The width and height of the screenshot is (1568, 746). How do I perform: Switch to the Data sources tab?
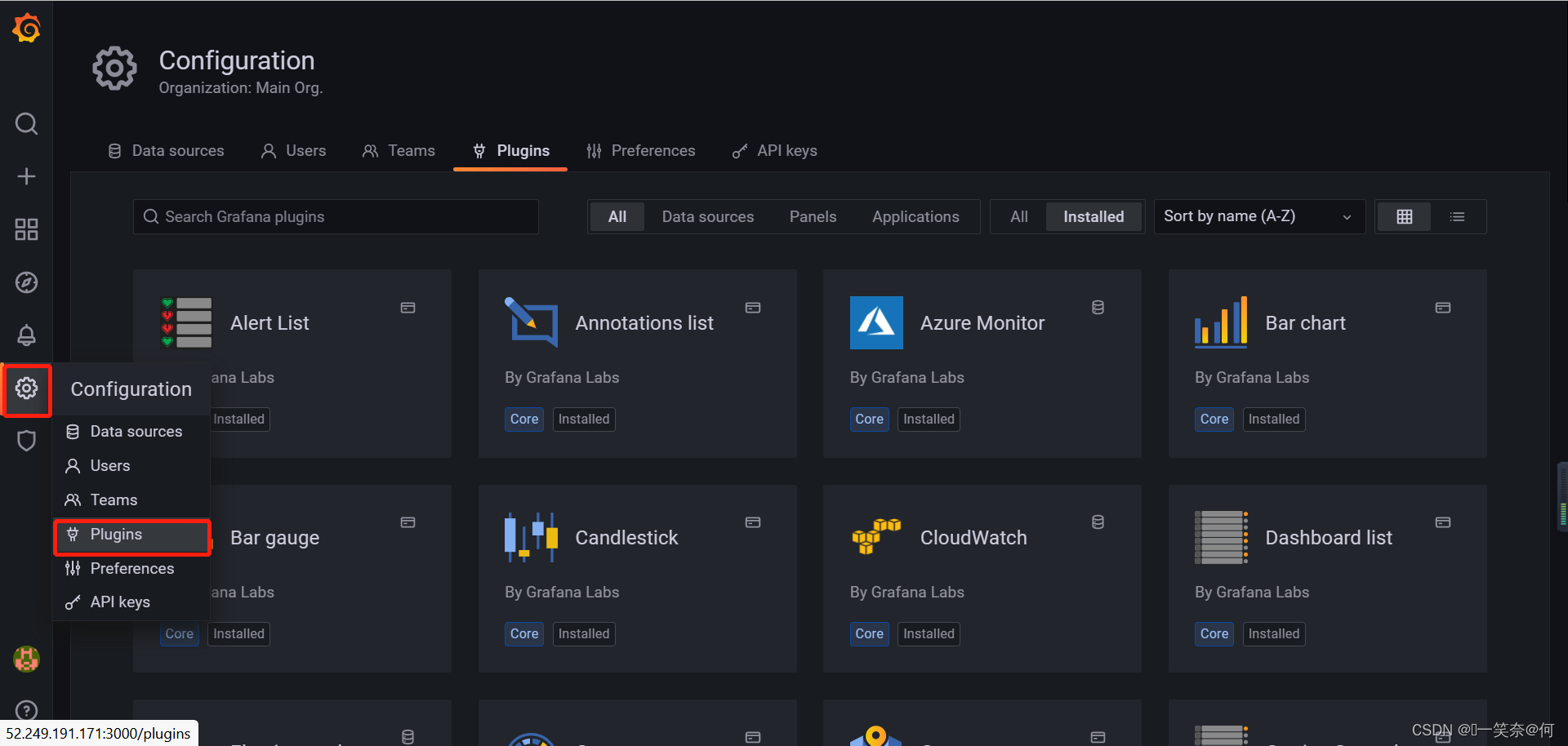tap(167, 151)
